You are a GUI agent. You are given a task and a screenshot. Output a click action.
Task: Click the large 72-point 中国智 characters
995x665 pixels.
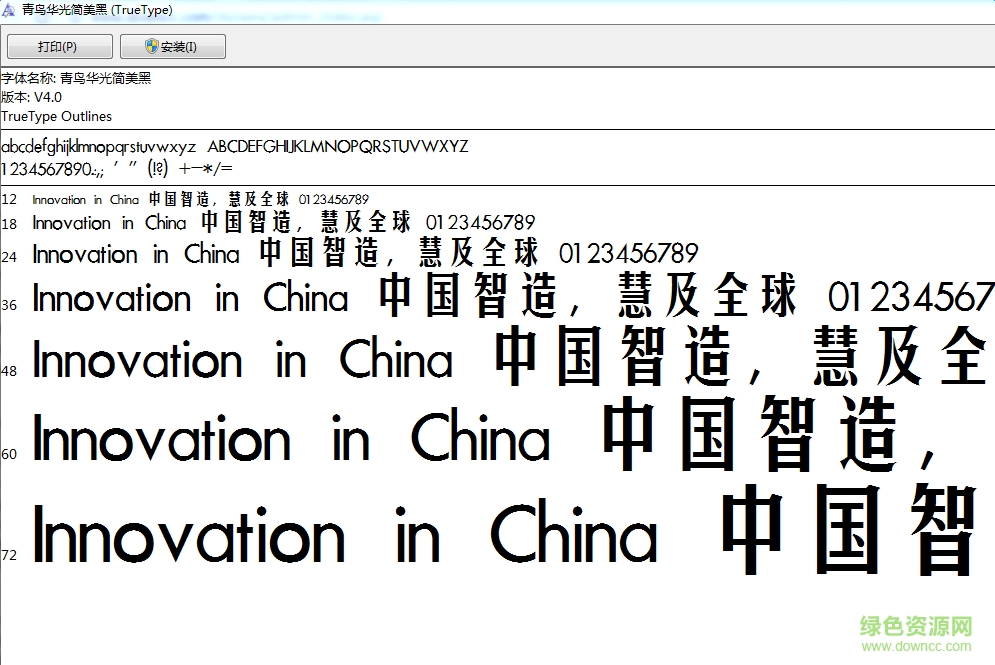point(848,531)
